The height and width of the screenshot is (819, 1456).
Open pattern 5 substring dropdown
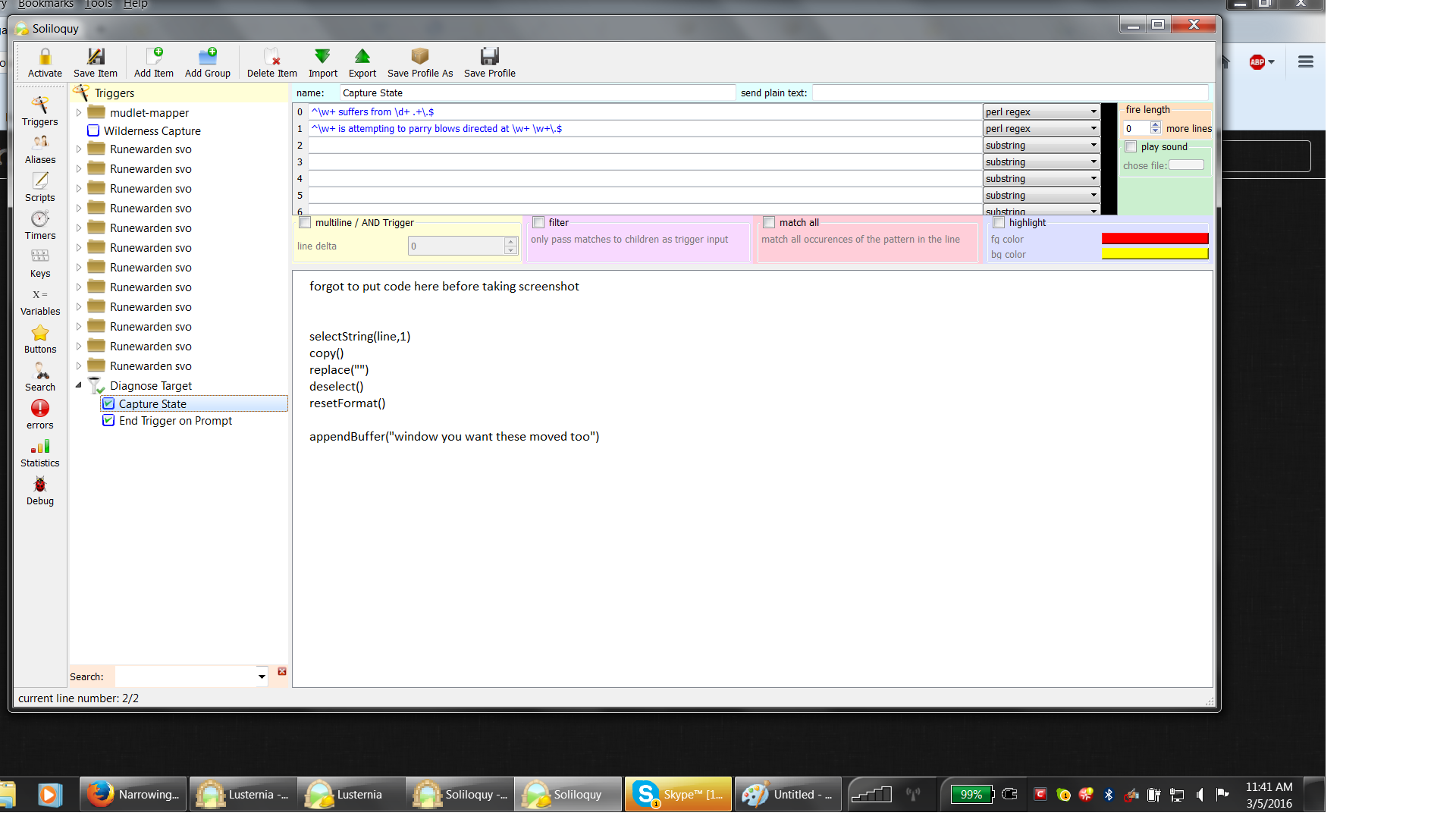[x=1041, y=195]
